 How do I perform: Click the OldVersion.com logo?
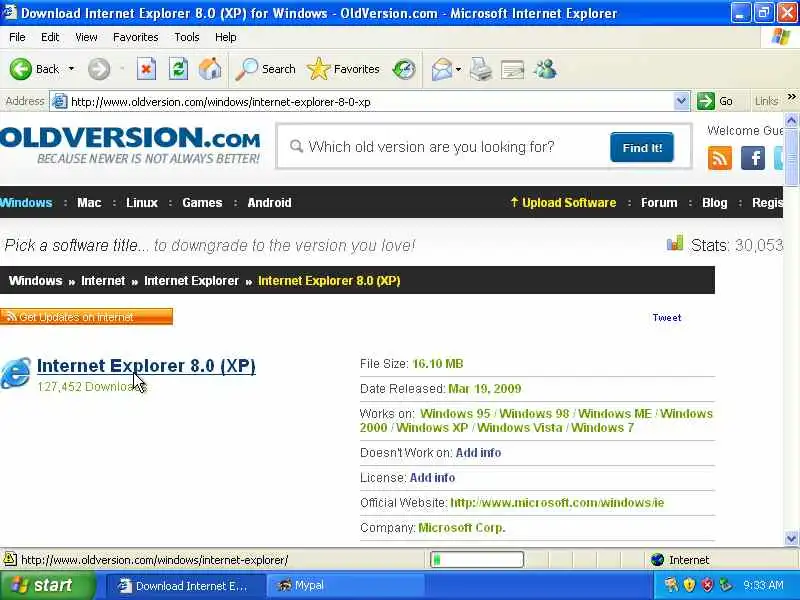click(130, 145)
